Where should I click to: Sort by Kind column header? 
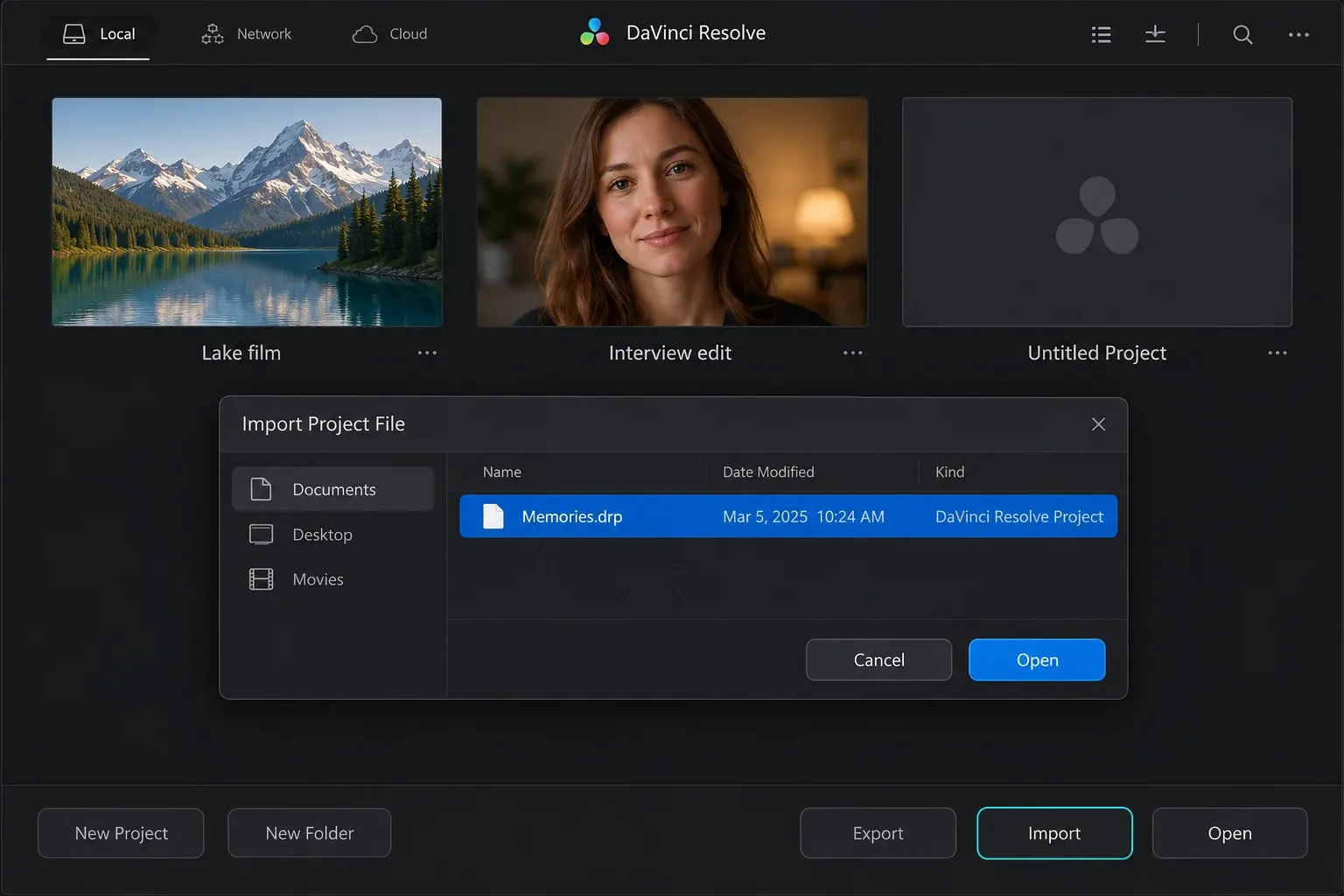click(949, 472)
